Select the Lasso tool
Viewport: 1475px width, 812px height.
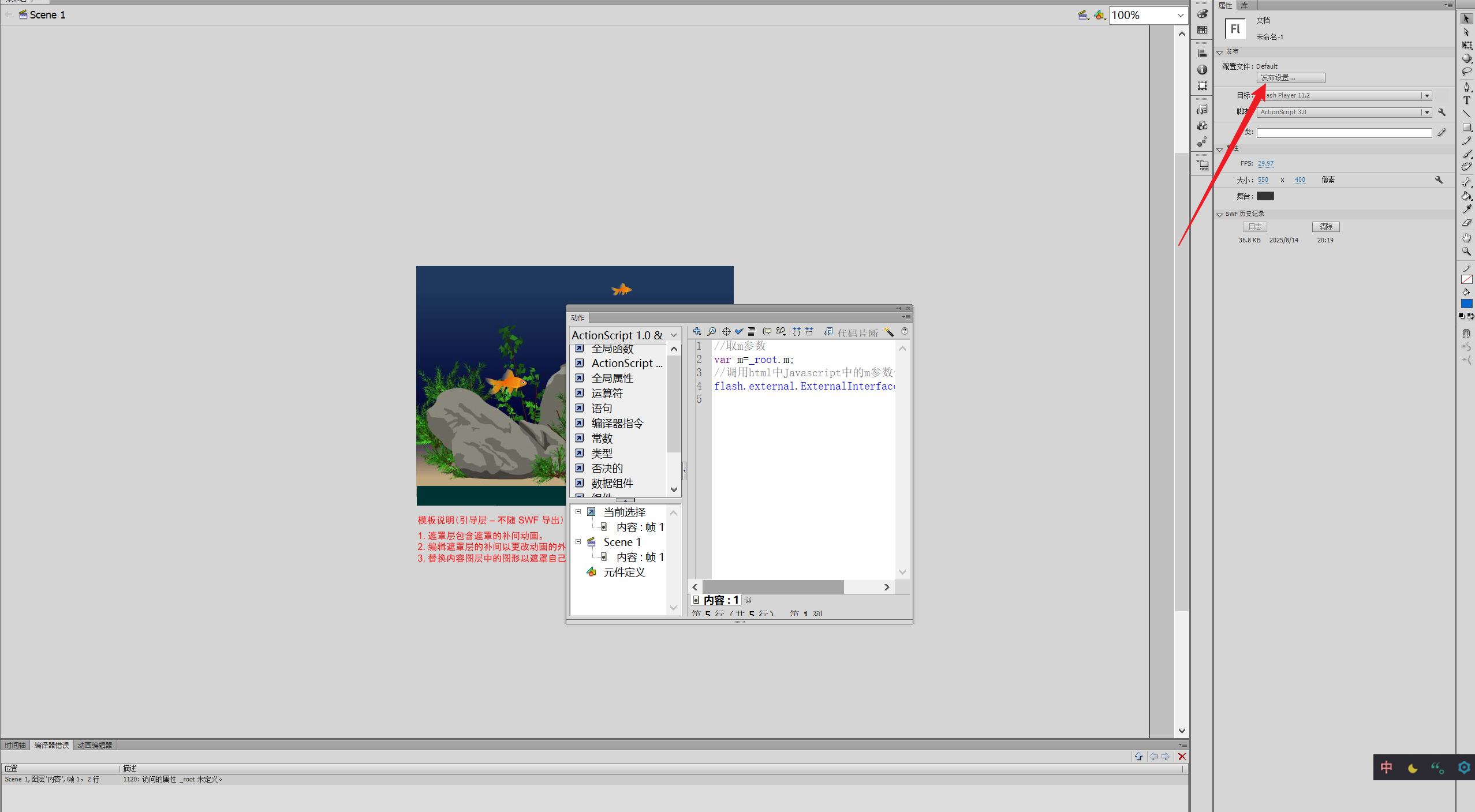pyautogui.click(x=1466, y=72)
